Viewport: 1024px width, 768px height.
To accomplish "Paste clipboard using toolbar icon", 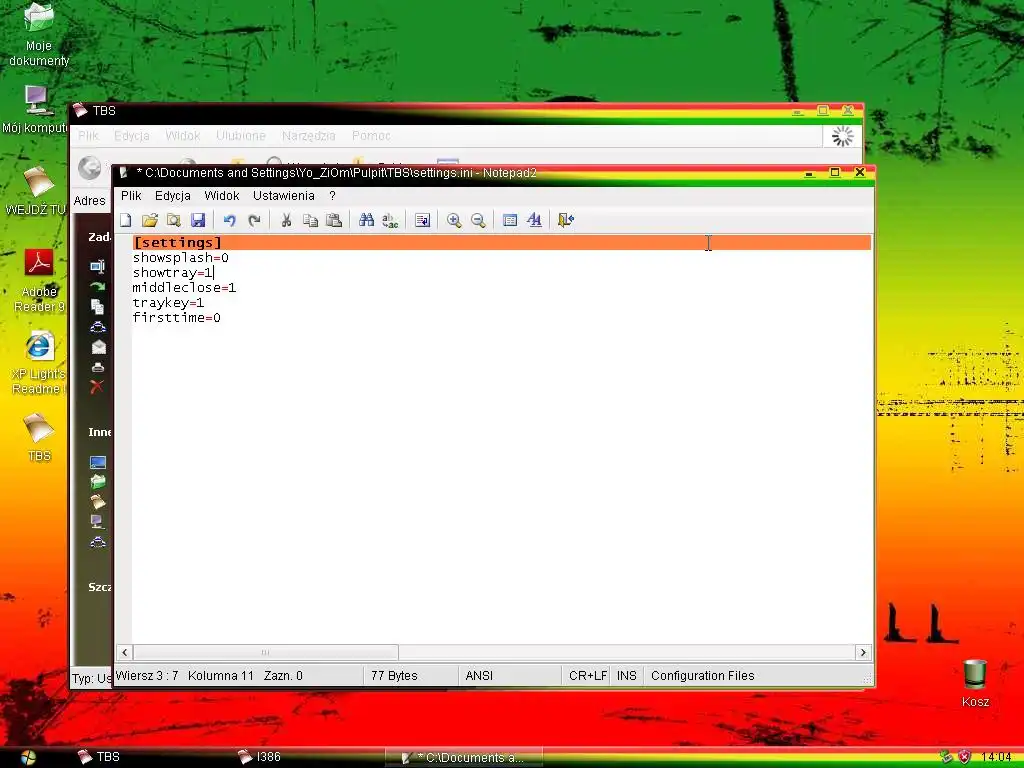I will click(x=334, y=220).
